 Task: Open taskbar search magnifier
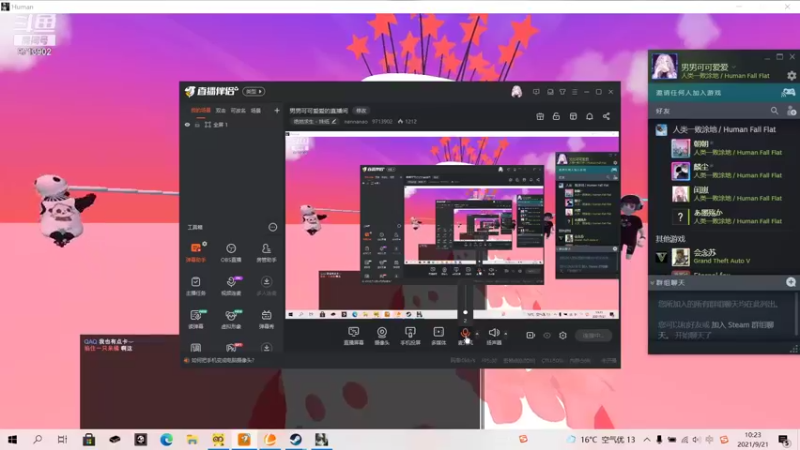(x=37, y=439)
